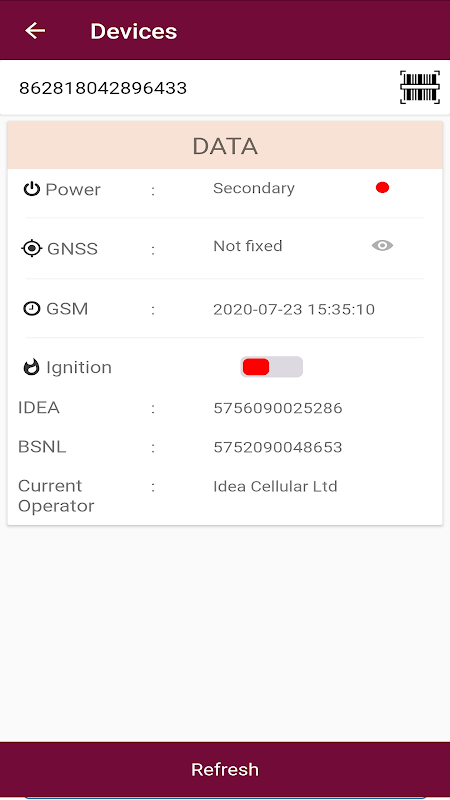Click the Idea Cellular Ltd operator text

click(276, 486)
